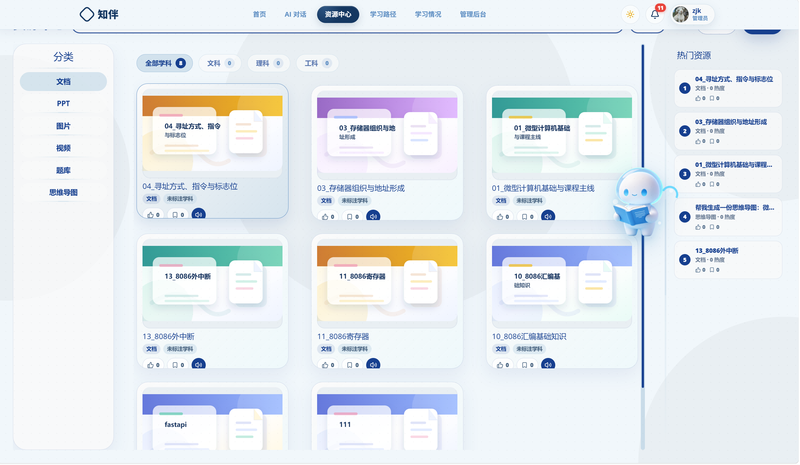
Task: Open hot resource 04_寻址方式、指令与标志位
Action: click(728, 88)
